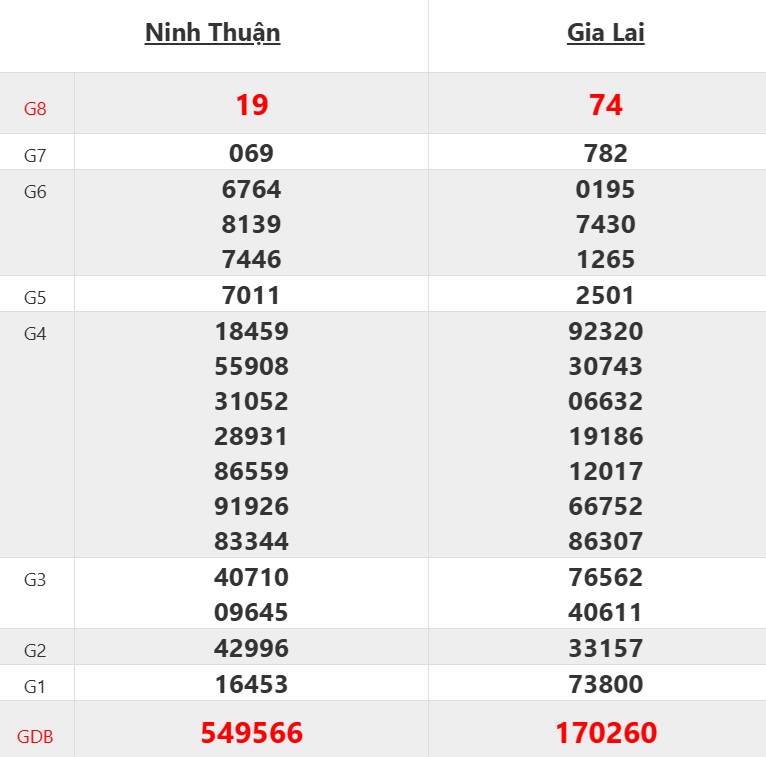
Task: Click the G2 result 33157
Action: point(606,649)
